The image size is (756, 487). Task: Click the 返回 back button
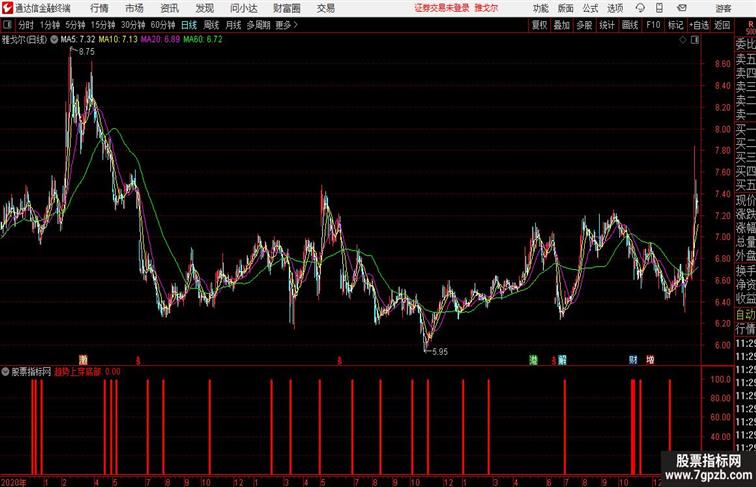point(722,25)
